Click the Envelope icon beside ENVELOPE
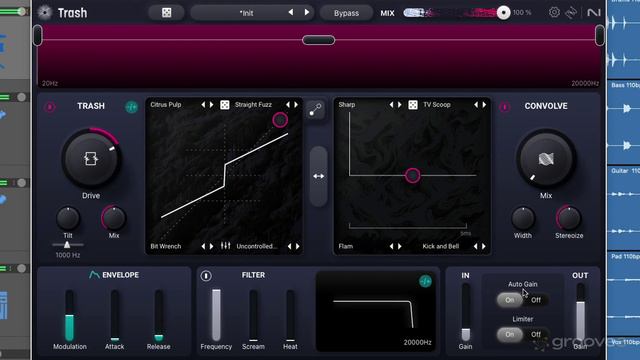 coord(94,275)
